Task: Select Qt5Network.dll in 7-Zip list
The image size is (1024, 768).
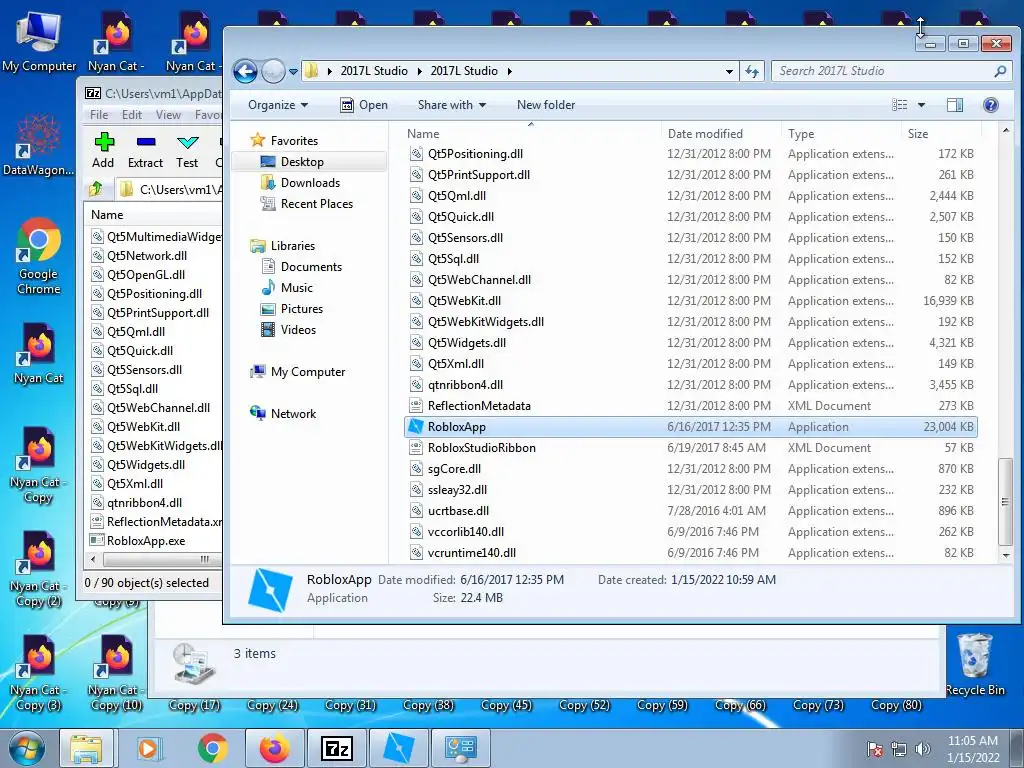Action: pos(147,256)
